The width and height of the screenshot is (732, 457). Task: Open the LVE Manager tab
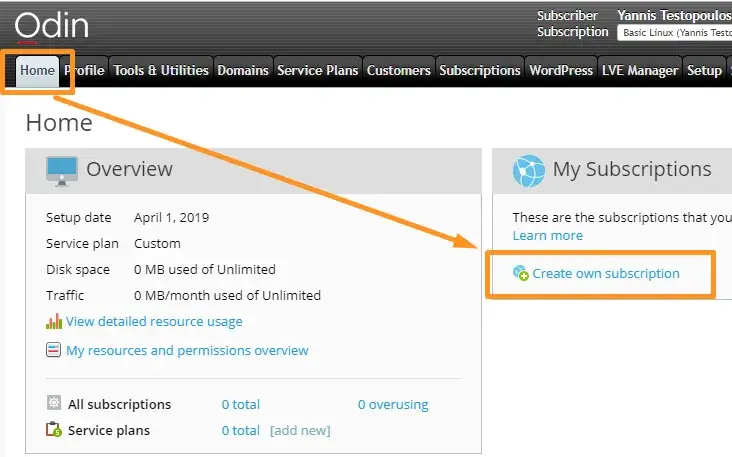coord(640,71)
